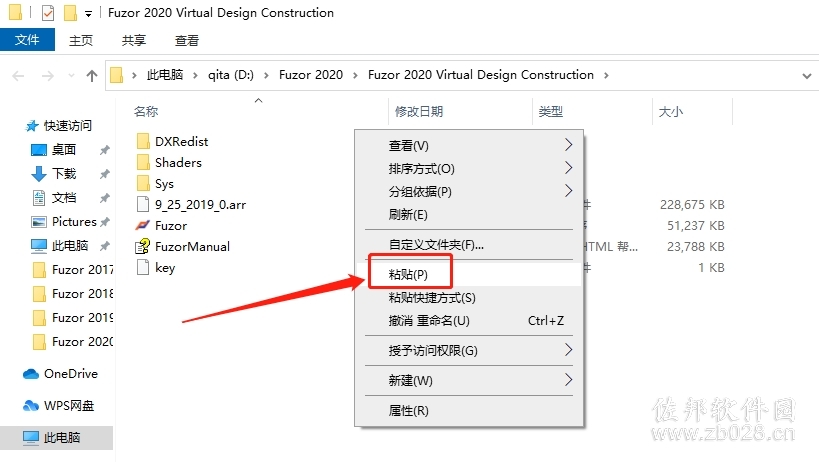Click qita (D:) breadcrumb
Image resolution: width=819 pixels, height=462 pixels.
pos(231,75)
